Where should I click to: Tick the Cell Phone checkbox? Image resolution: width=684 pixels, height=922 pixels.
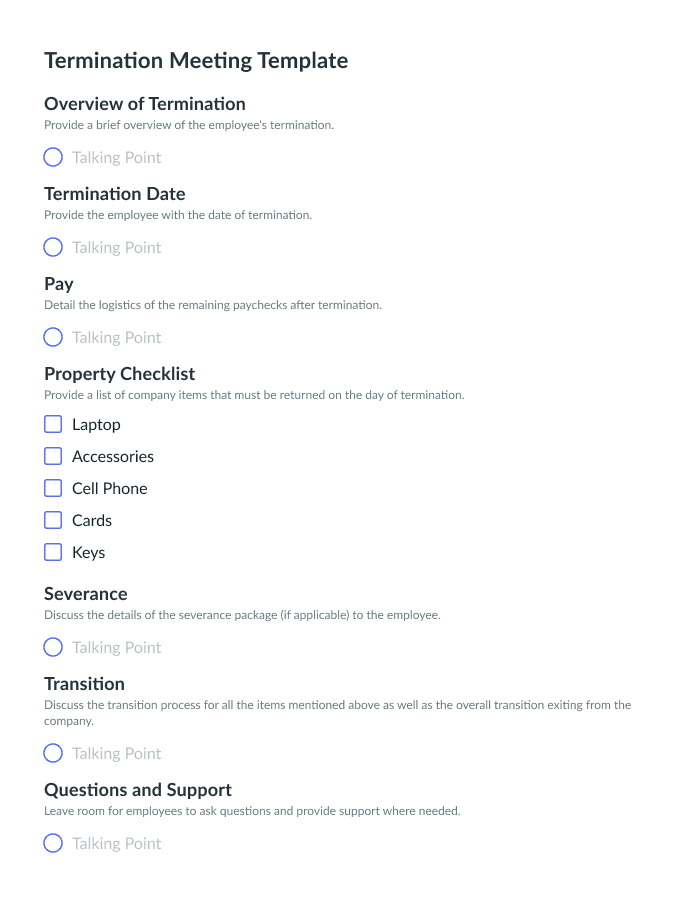pos(53,488)
